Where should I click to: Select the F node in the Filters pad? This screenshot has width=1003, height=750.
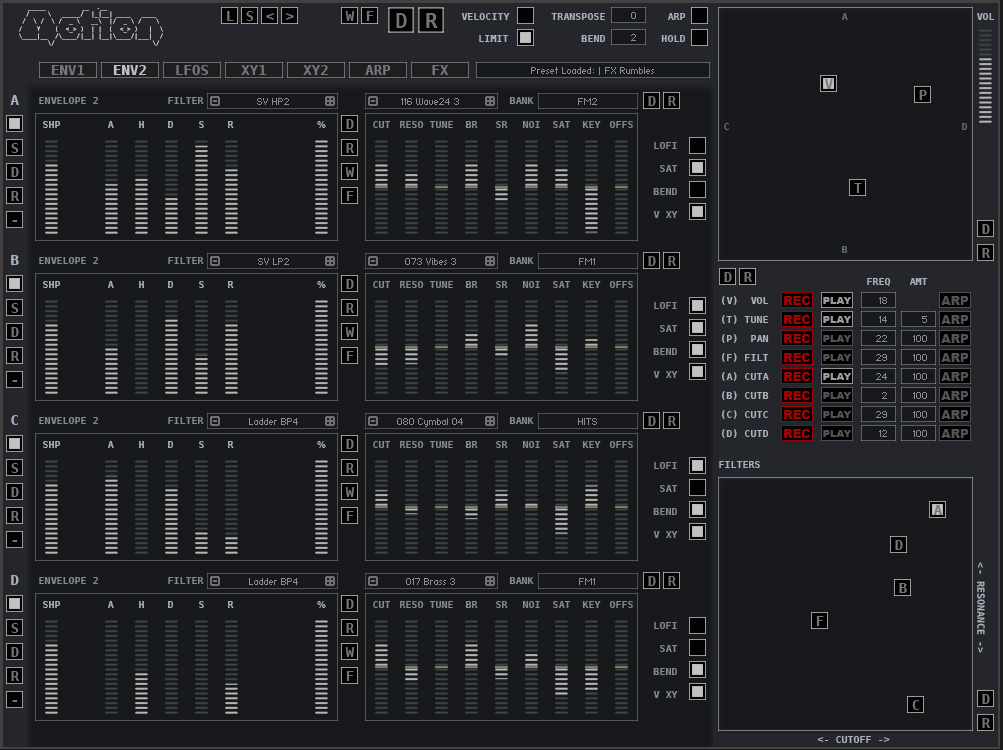(819, 621)
